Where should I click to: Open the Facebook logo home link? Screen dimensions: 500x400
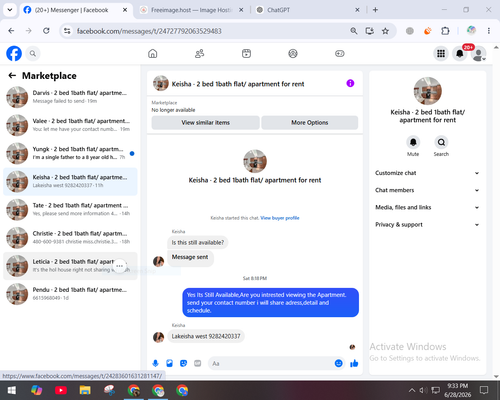tap(14, 53)
